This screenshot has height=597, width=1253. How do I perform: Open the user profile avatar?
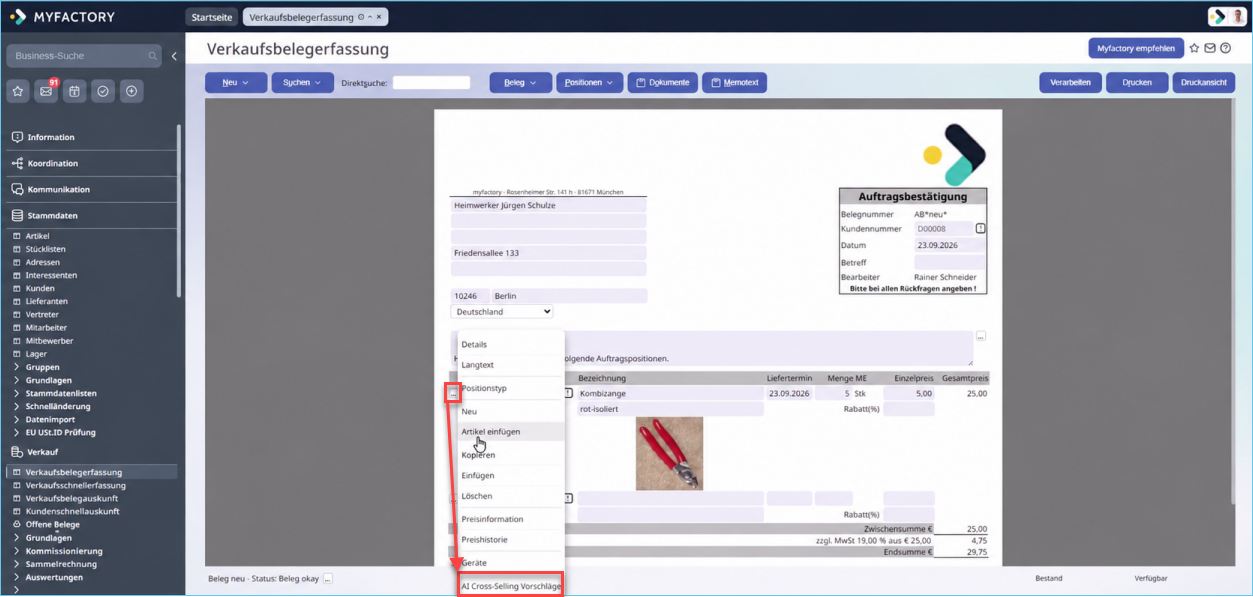point(1238,17)
